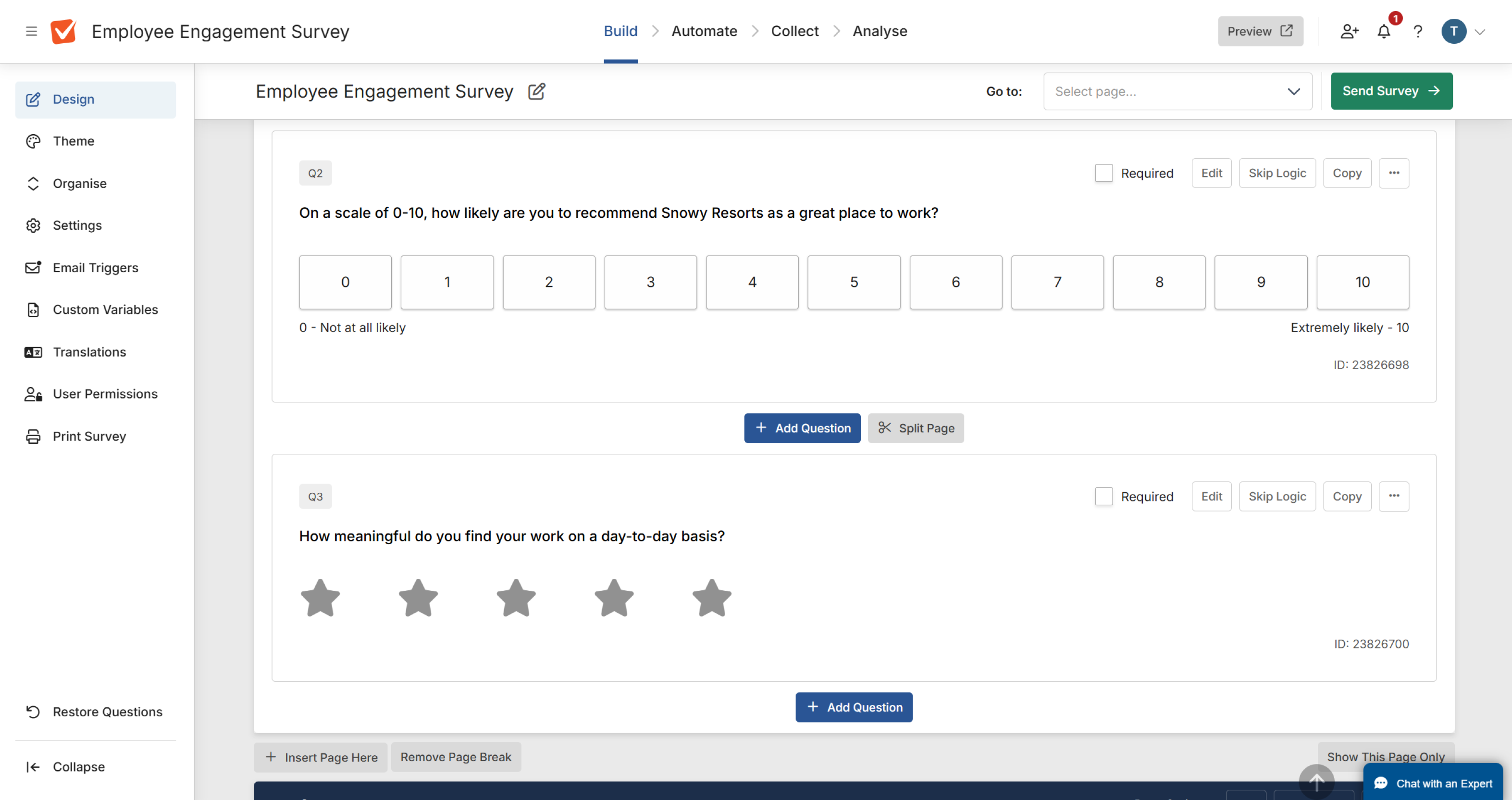Open the notifications bell

tap(1384, 32)
